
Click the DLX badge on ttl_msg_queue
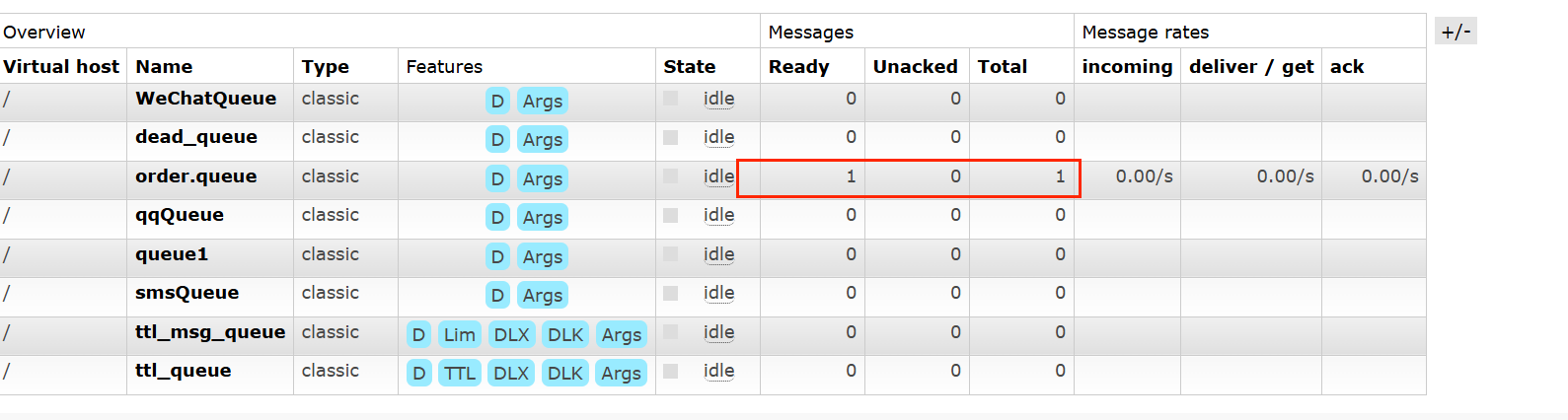click(x=511, y=335)
